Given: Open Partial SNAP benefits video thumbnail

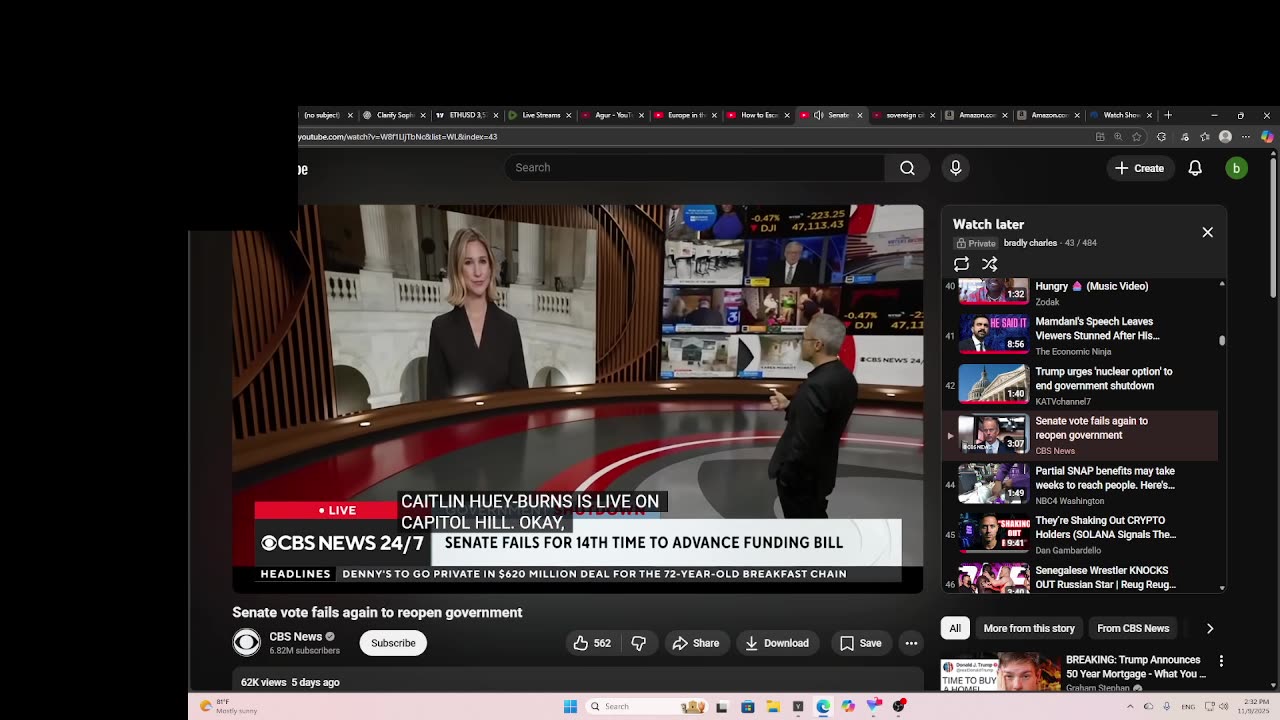Looking at the screenshot, I should 993,484.
